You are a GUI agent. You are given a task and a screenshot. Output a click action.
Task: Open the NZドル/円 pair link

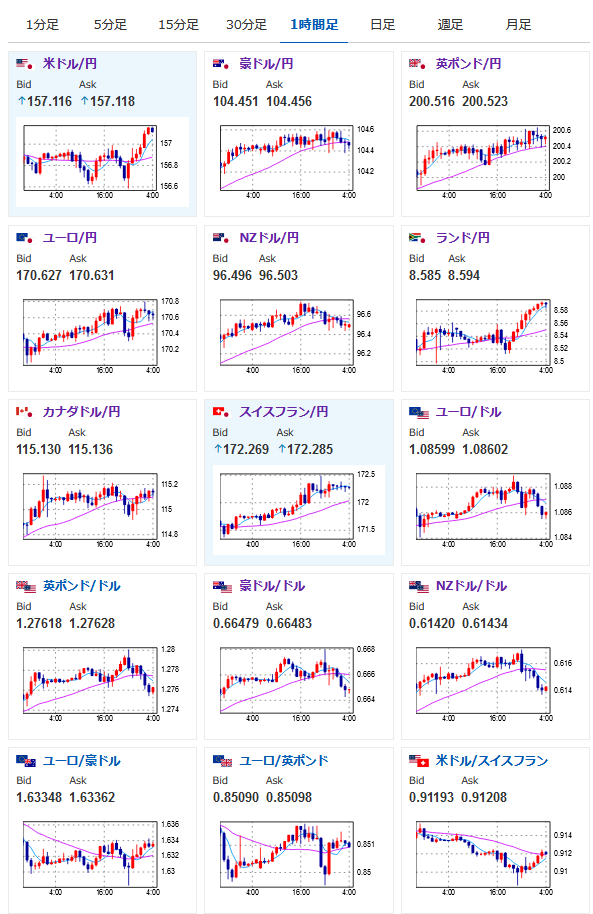coord(269,238)
